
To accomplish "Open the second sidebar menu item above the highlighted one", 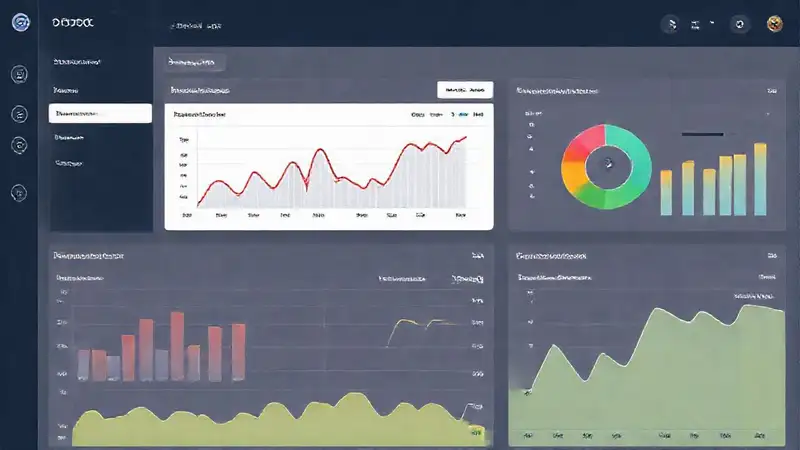I will [65, 90].
